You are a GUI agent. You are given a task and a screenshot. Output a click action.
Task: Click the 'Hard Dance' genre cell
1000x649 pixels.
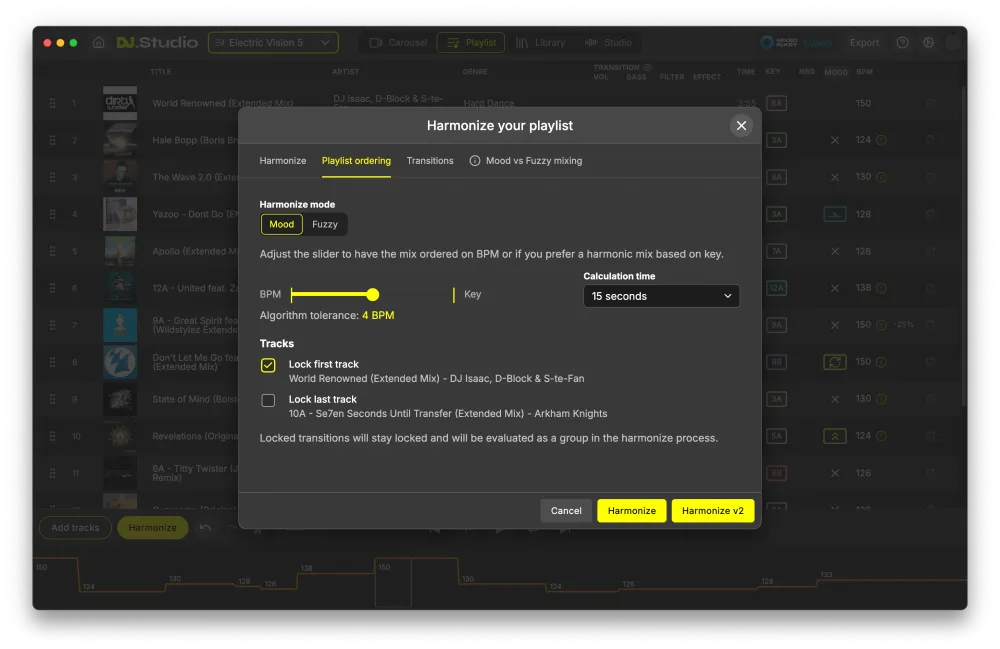[x=489, y=103]
